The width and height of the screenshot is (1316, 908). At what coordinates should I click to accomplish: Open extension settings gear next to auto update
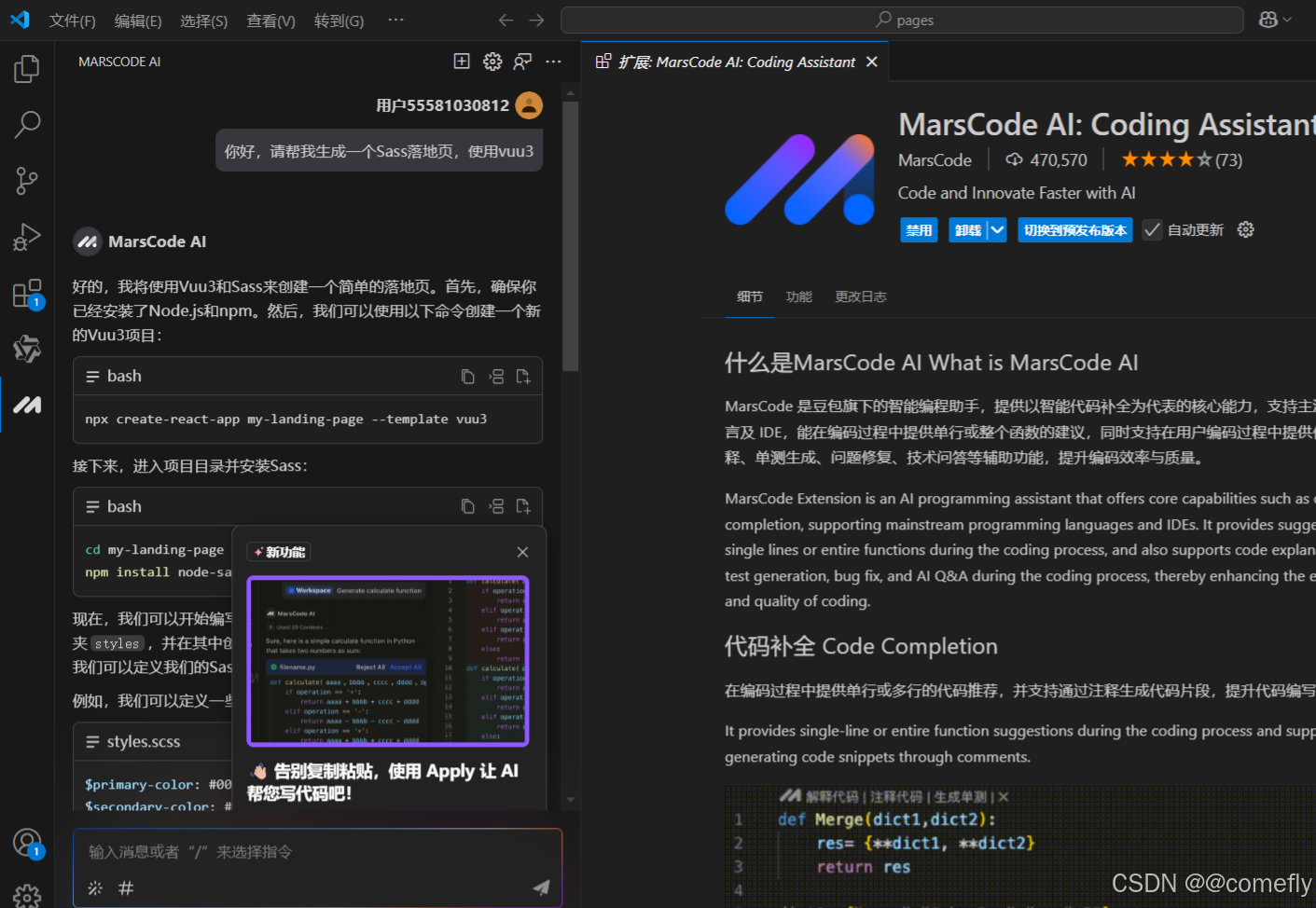1245,229
